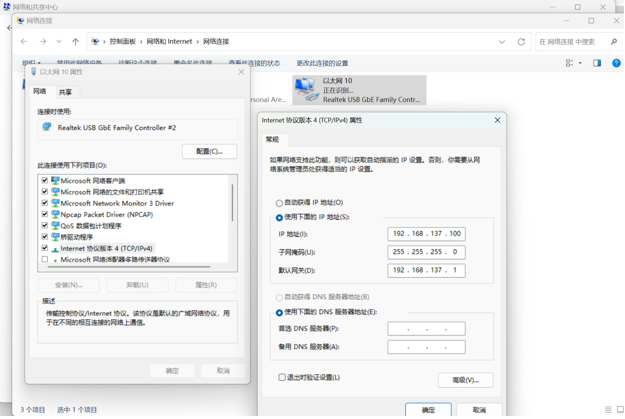
Task: Click 控制面板 in the breadcrumb path
Action: [122, 41]
